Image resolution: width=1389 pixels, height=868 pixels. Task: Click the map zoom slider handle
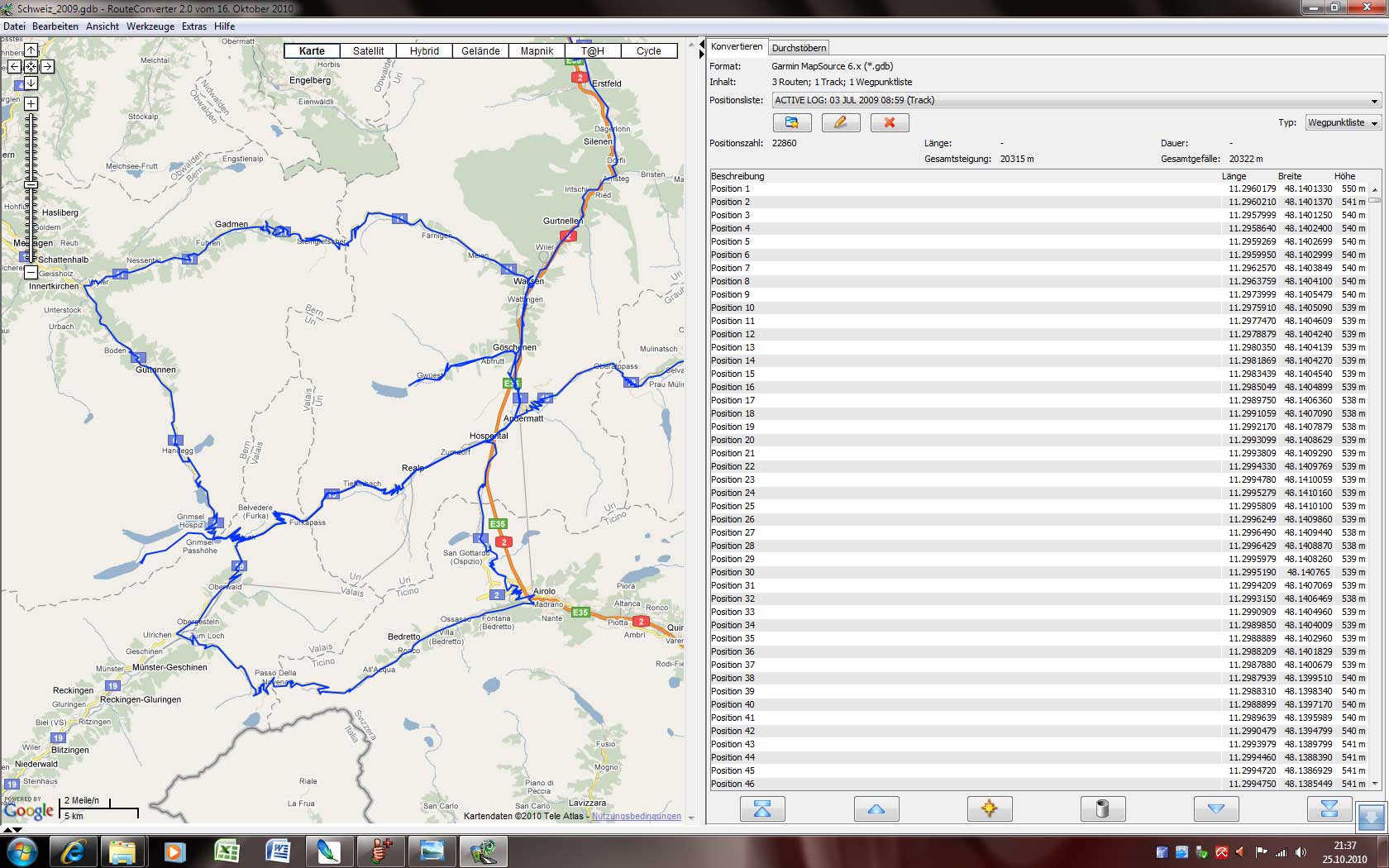(x=31, y=184)
